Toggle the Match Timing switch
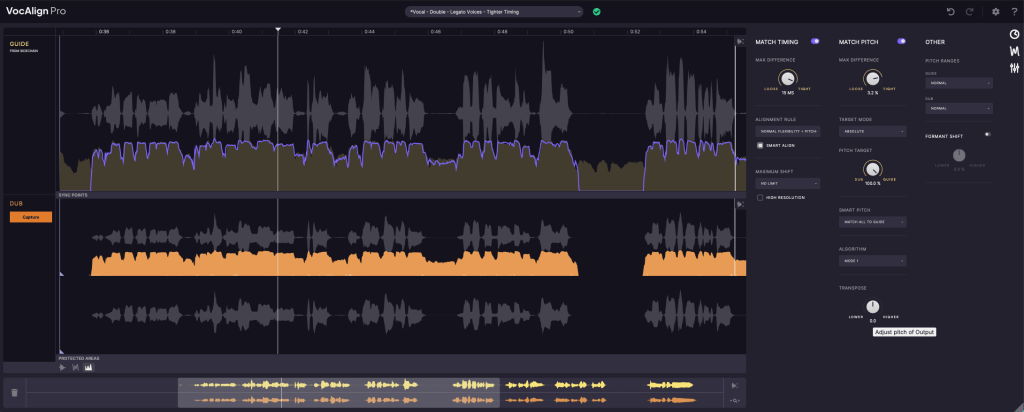This screenshot has width=1024, height=412. coord(815,41)
